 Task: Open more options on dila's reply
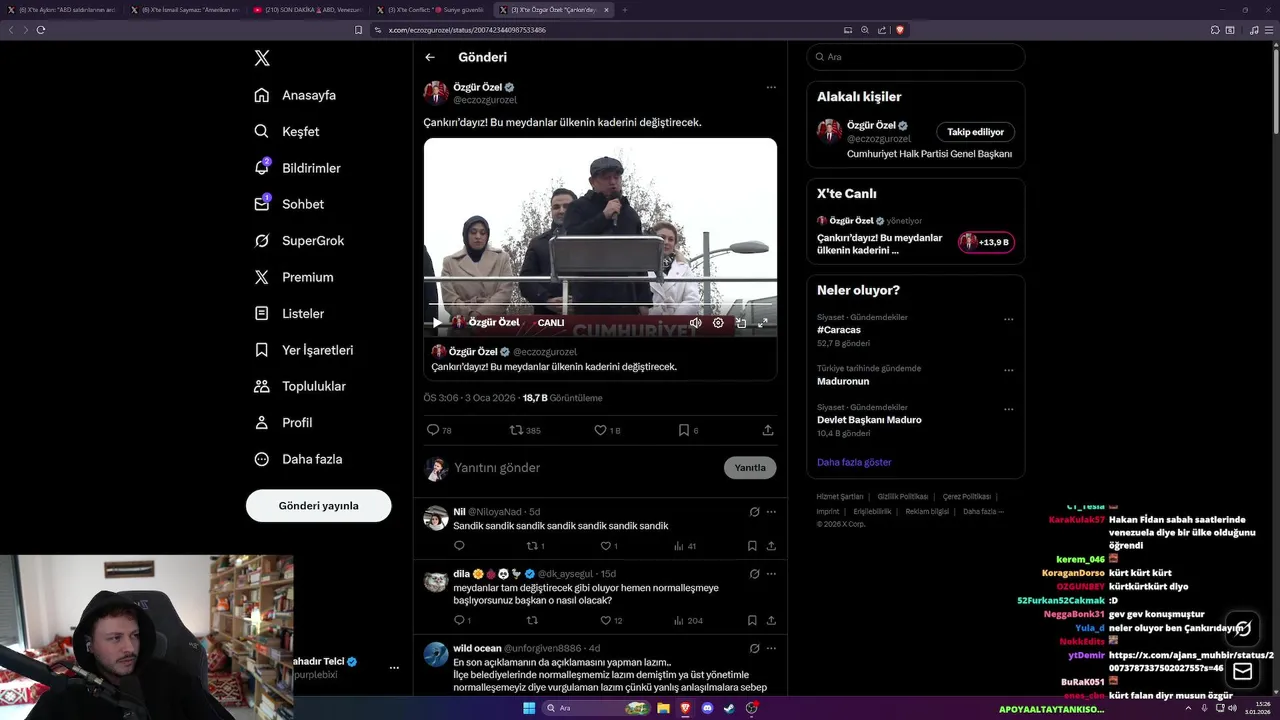771,574
